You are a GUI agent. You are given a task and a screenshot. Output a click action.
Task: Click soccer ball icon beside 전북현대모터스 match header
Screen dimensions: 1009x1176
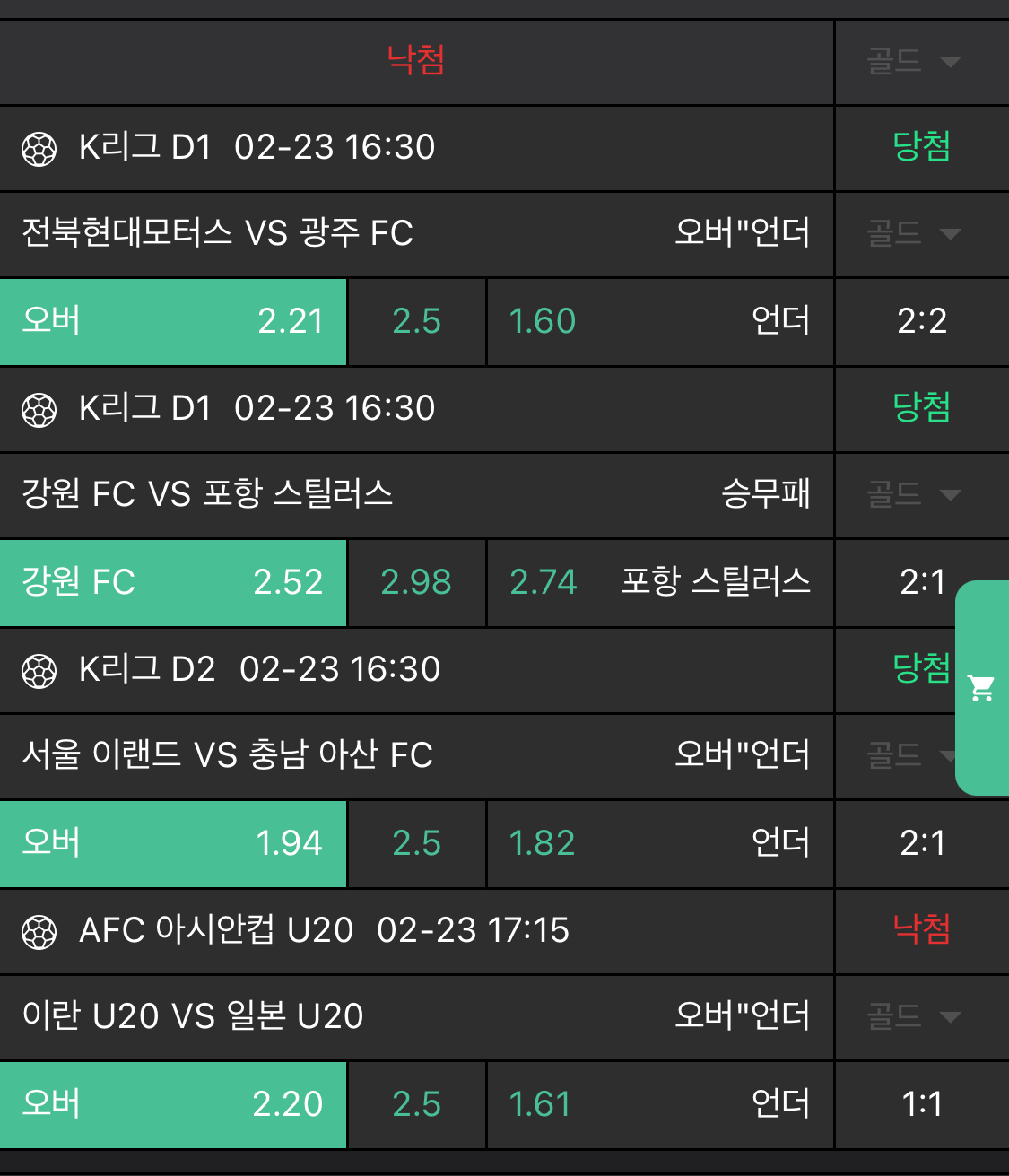39,149
